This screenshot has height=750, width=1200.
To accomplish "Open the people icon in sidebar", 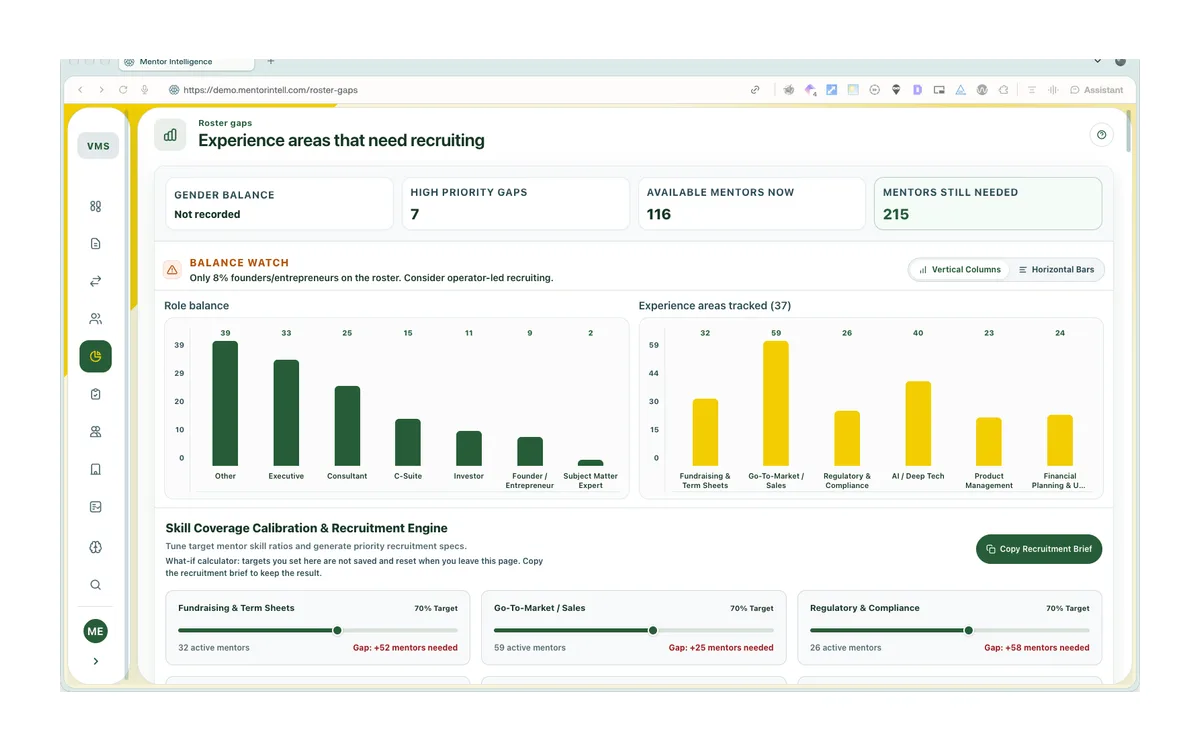I will click(x=95, y=319).
